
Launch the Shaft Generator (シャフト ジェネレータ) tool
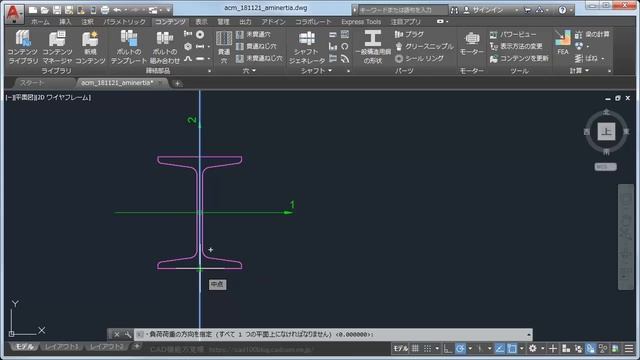pyautogui.click(x=307, y=47)
